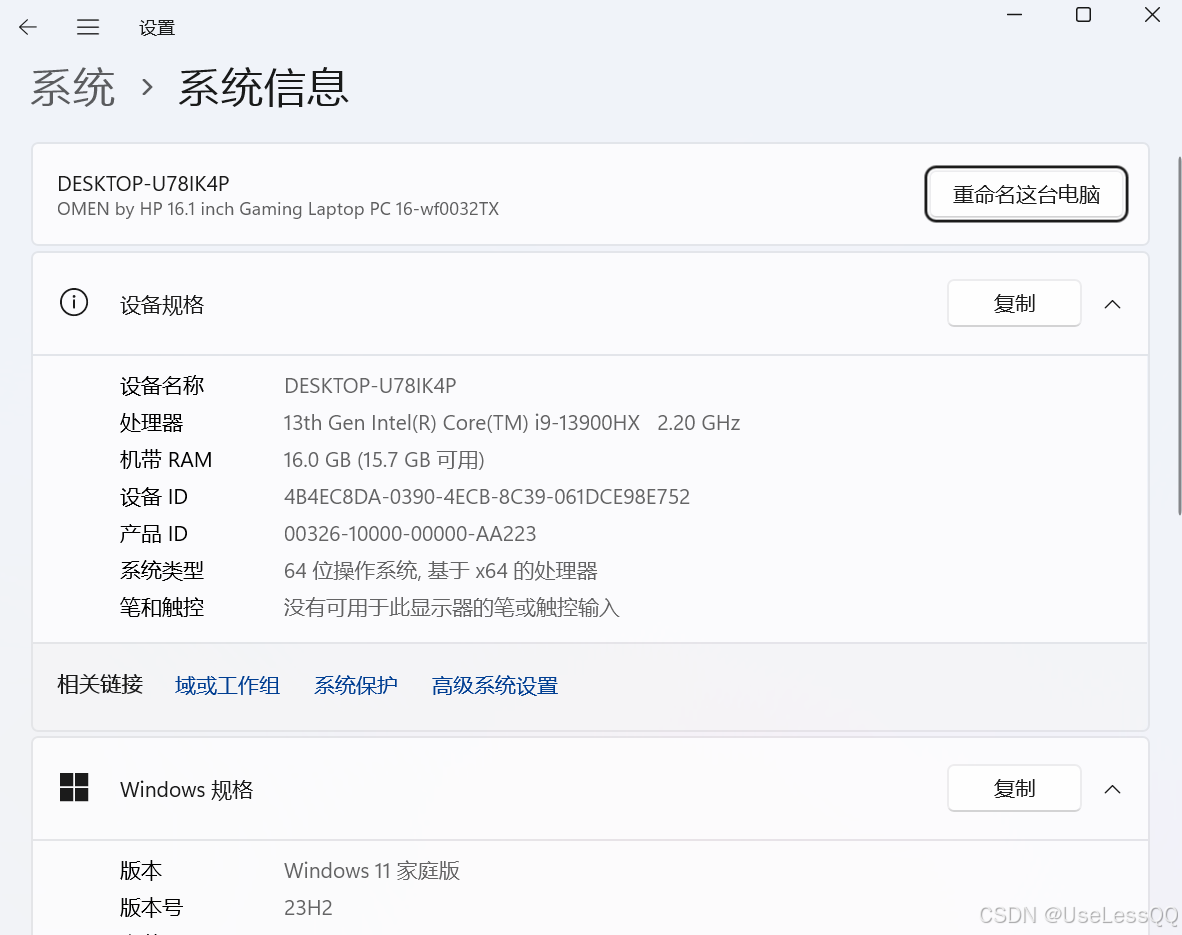This screenshot has height=935, width=1182.
Task: Click the Windows logo icon
Action: pos(74,787)
